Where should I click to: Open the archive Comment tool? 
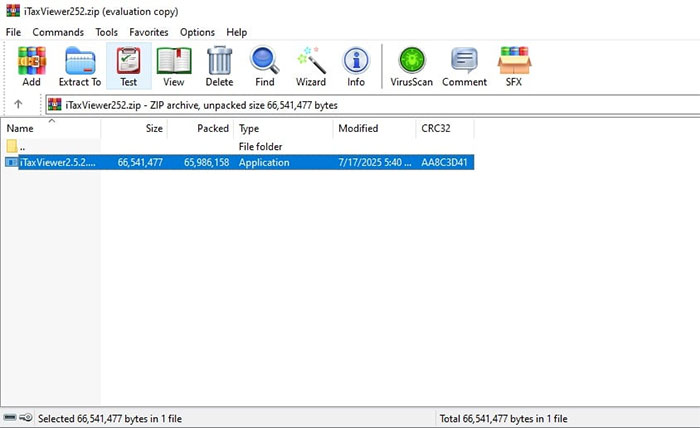tap(464, 66)
